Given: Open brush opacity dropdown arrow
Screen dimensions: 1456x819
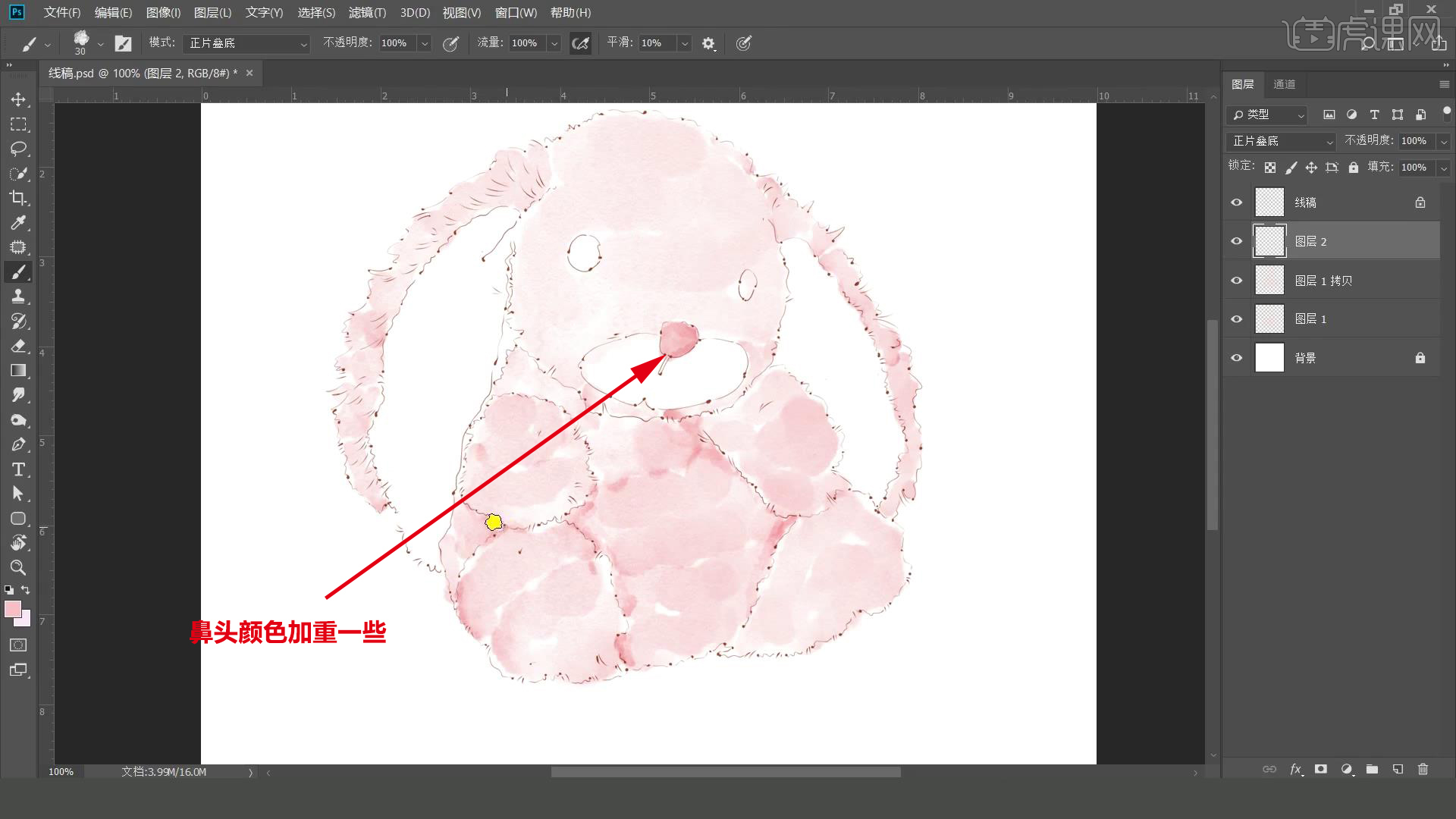Looking at the screenshot, I should click(x=425, y=43).
